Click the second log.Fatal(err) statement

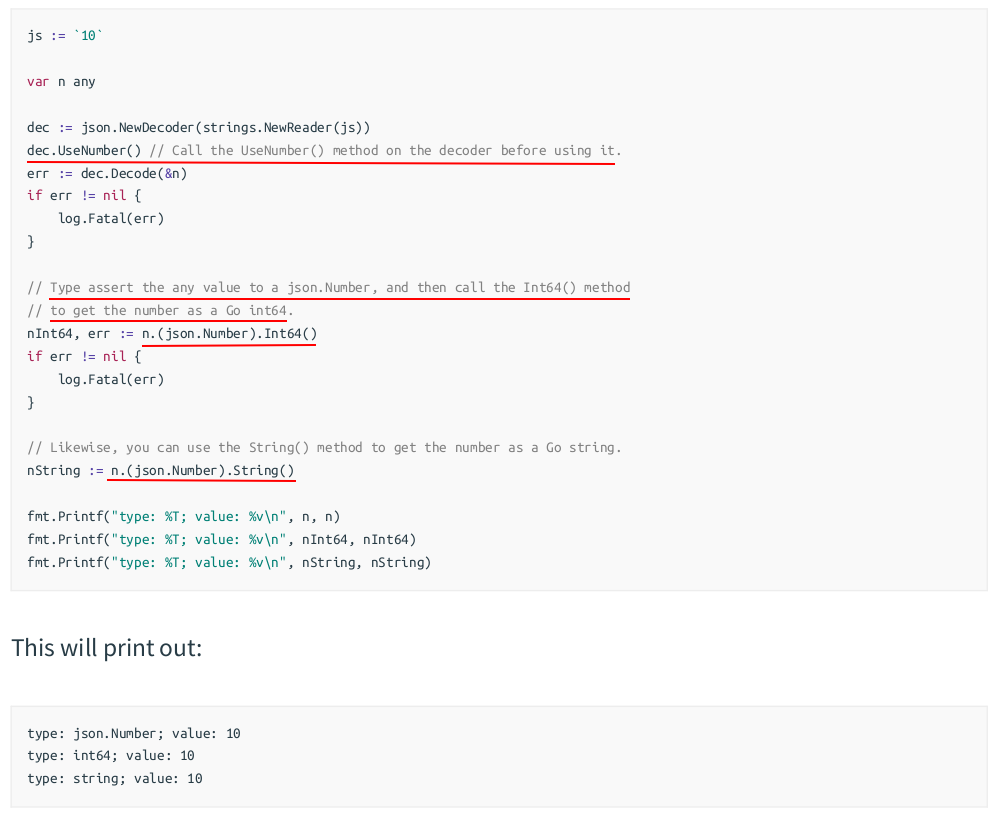[111, 379]
